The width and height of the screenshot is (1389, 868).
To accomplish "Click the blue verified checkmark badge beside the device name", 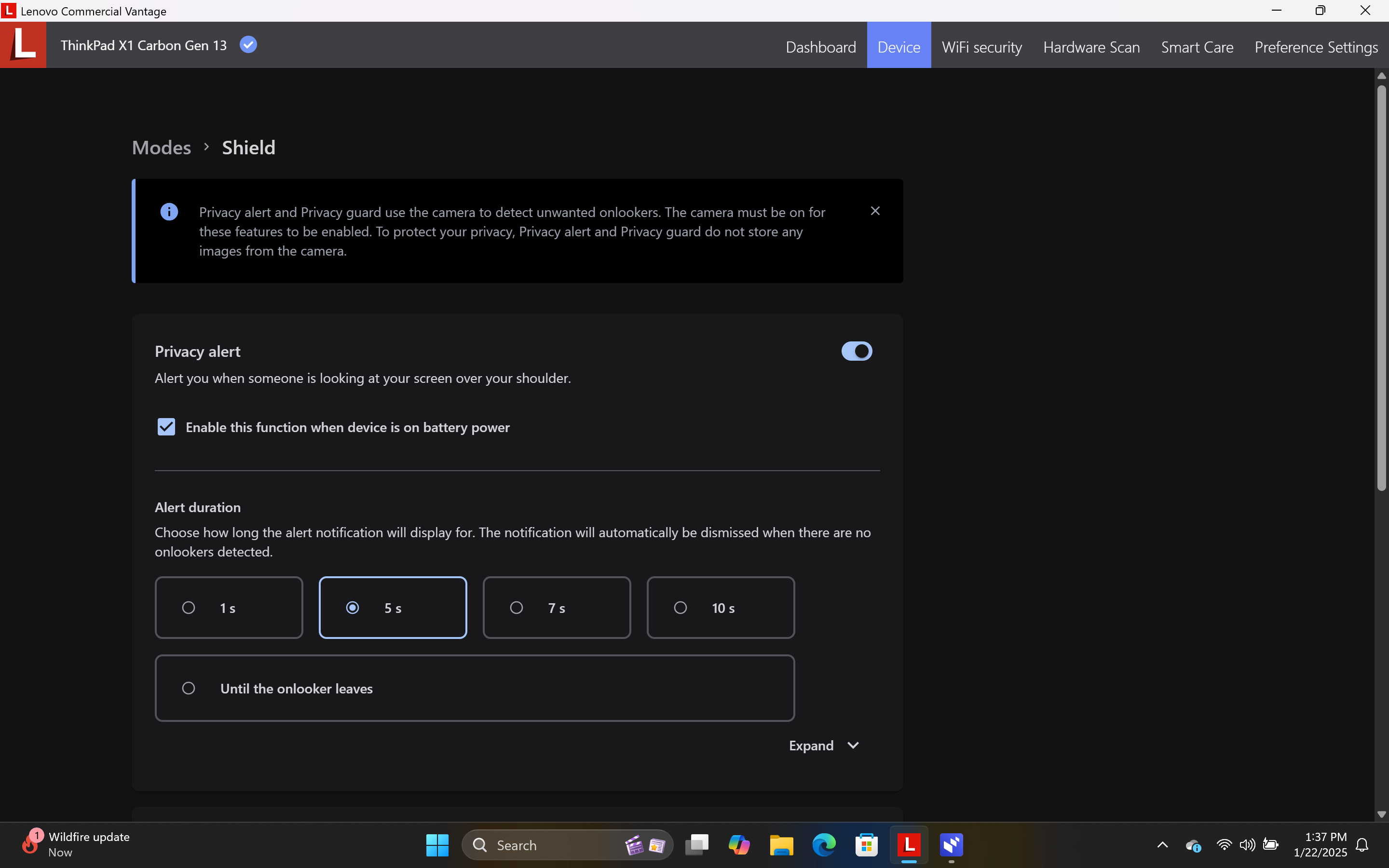I will pyautogui.click(x=248, y=45).
